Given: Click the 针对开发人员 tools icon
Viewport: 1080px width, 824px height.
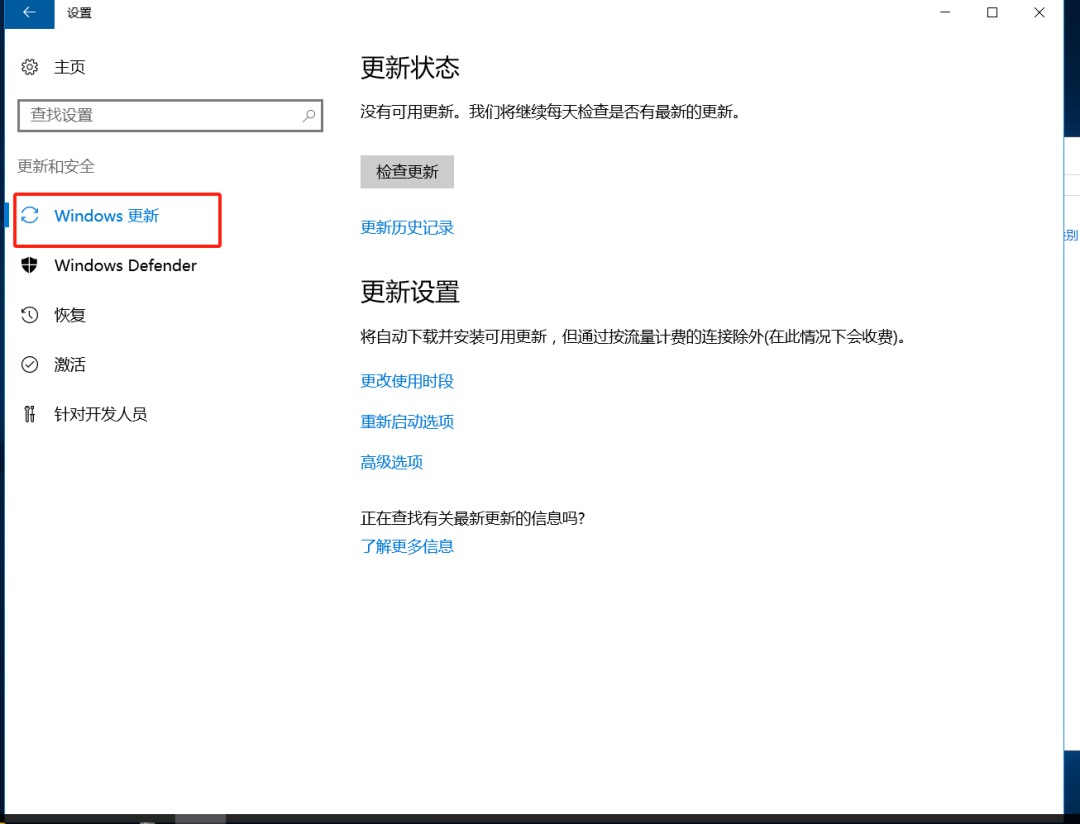Looking at the screenshot, I should (x=30, y=414).
